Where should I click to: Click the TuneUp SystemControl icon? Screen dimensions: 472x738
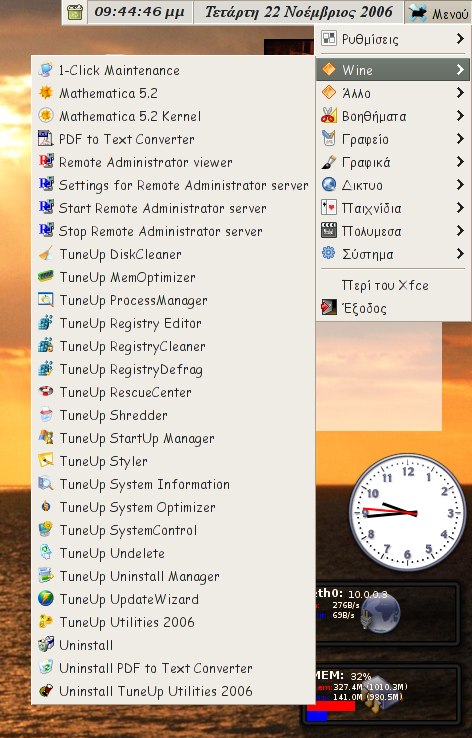pyautogui.click(x=46, y=530)
